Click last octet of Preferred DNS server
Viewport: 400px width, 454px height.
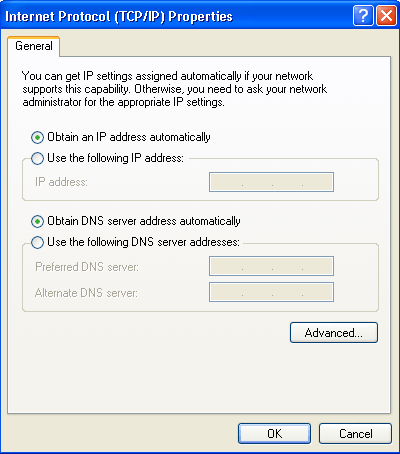317,266
